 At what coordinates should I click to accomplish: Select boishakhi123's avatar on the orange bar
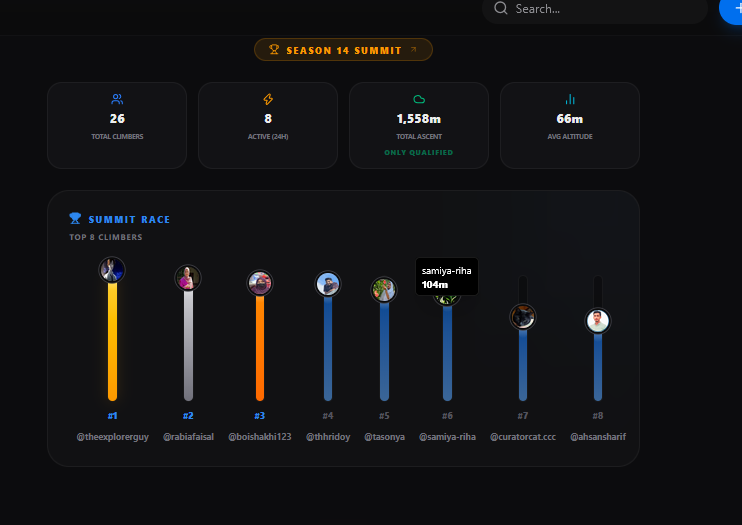pyautogui.click(x=260, y=283)
